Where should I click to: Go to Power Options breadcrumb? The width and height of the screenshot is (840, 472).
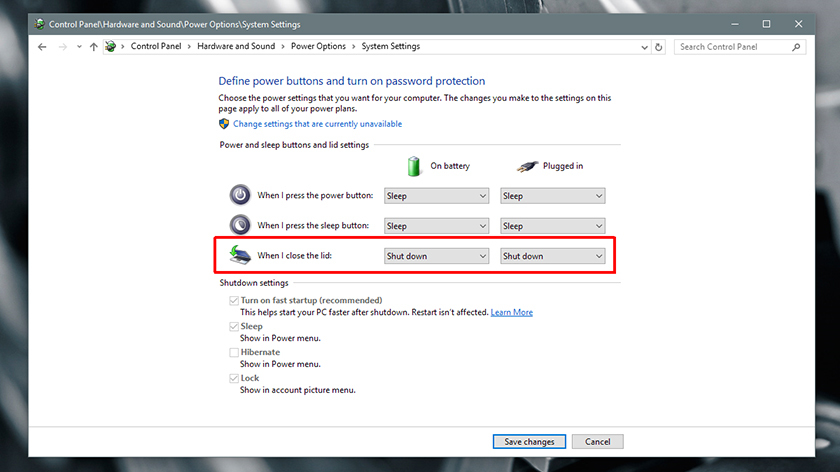pos(318,47)
